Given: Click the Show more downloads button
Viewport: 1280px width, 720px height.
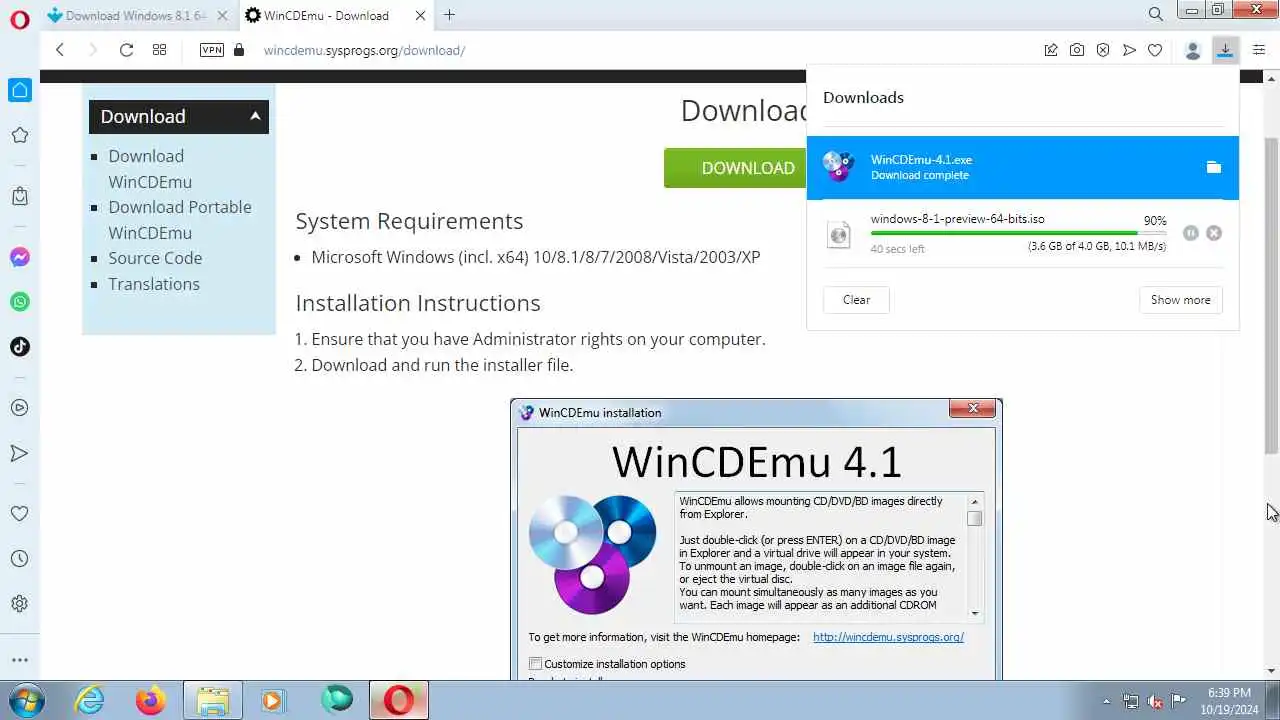Looking at the screenshot, I should (x=1180, y=300).
